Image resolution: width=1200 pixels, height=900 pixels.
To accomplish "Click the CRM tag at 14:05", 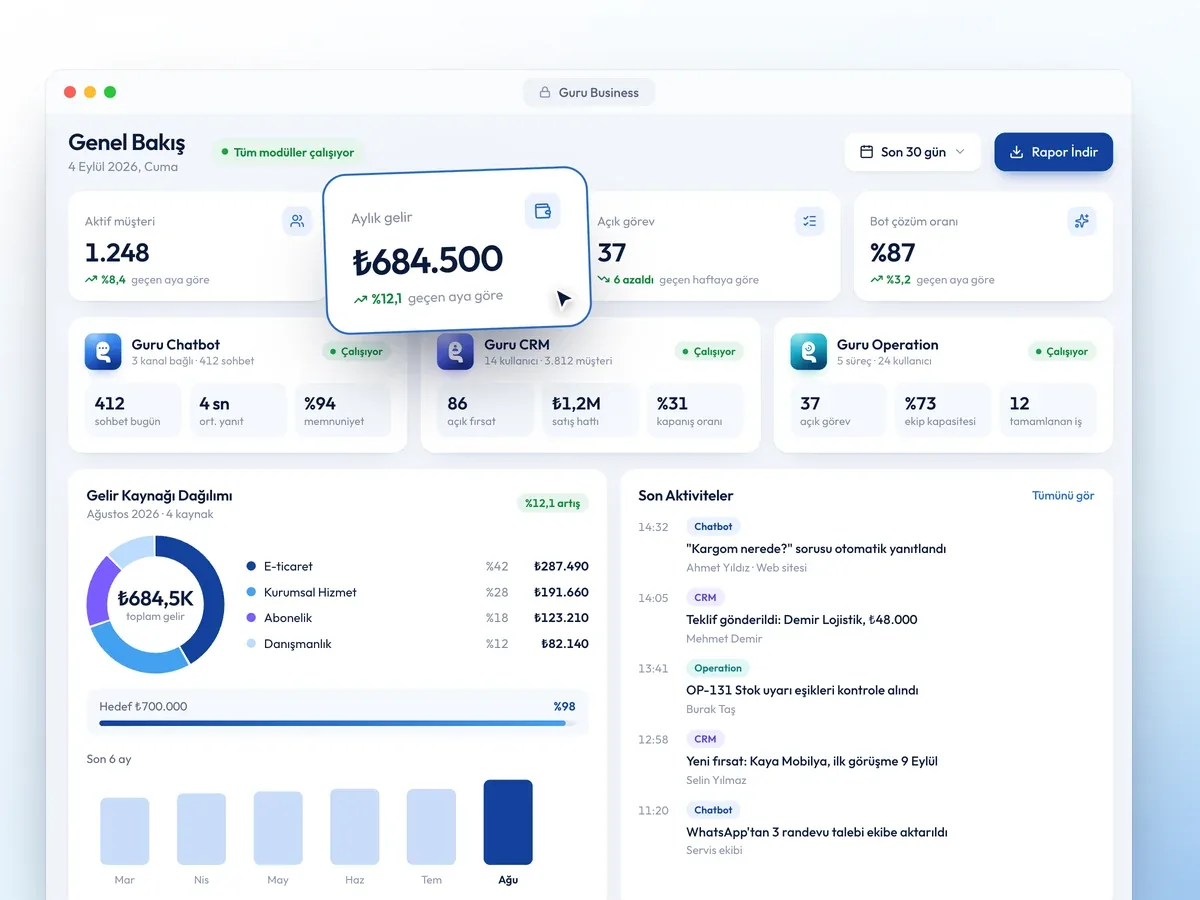I will pos(705,598).
